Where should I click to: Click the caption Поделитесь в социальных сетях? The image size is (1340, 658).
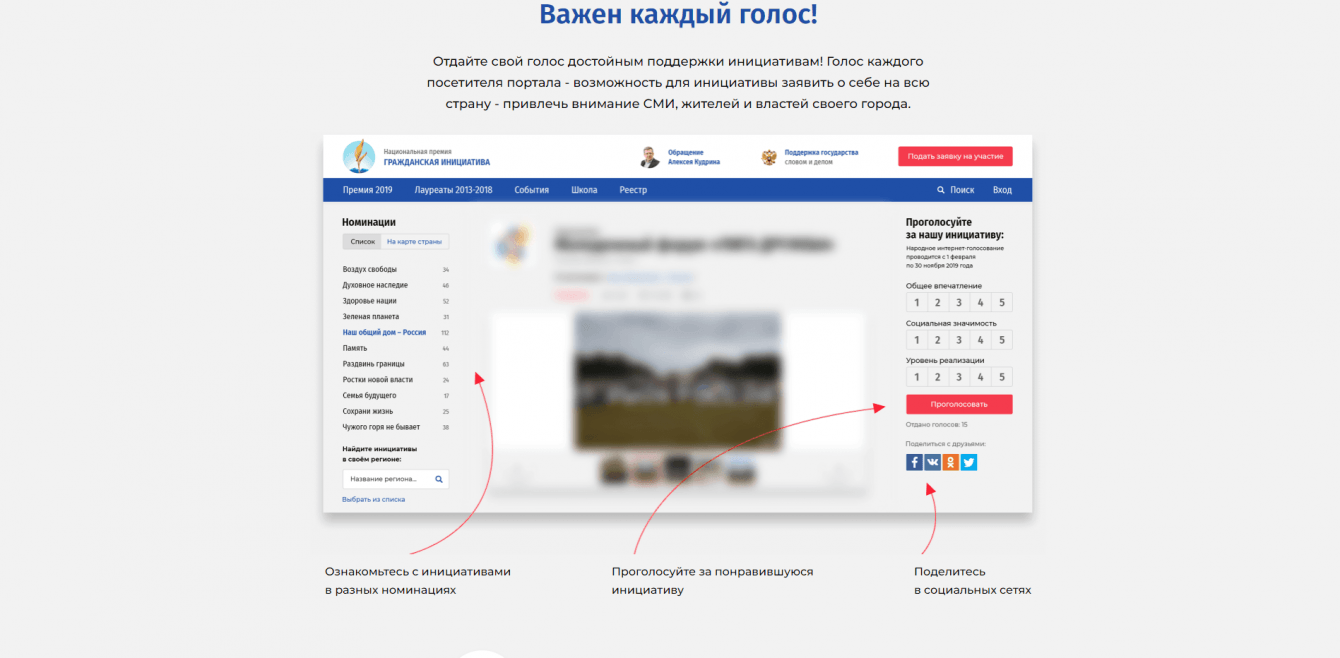tap(972, 581)
